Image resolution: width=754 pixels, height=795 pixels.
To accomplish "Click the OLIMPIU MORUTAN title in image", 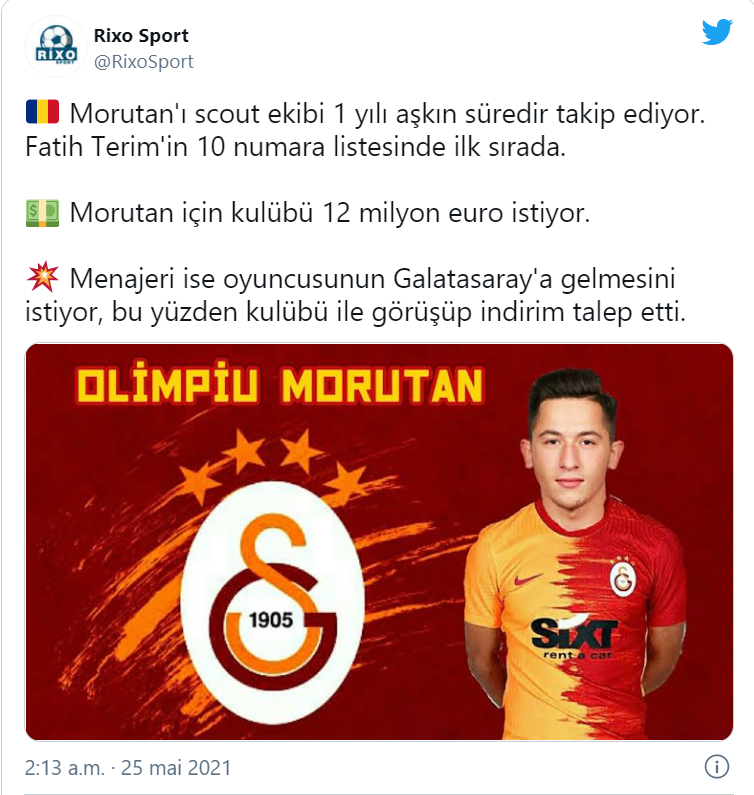I will point(280,385).
